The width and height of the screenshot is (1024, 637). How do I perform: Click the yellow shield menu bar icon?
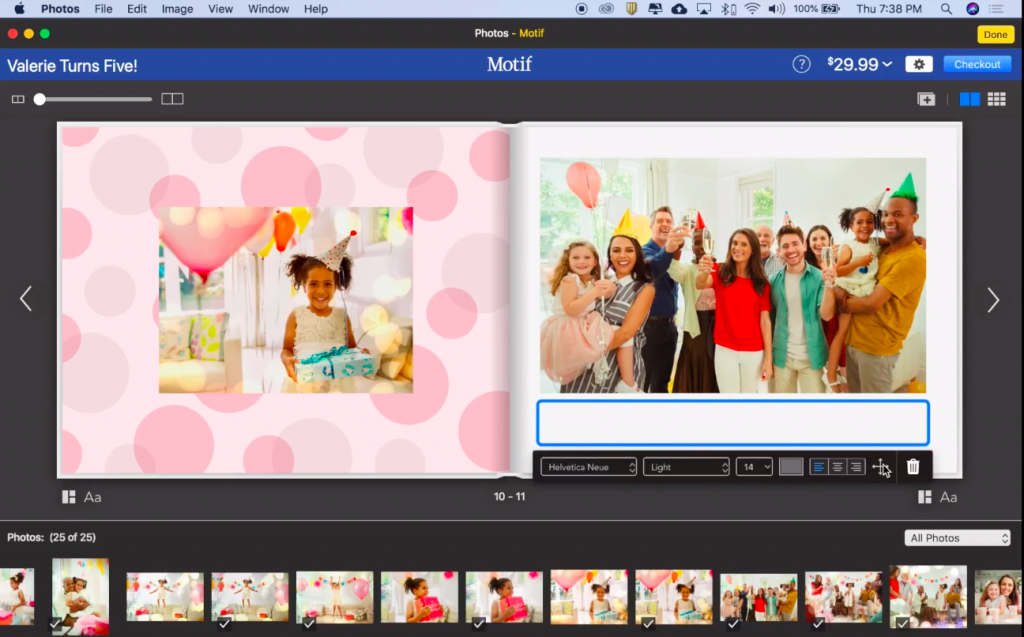631,9
